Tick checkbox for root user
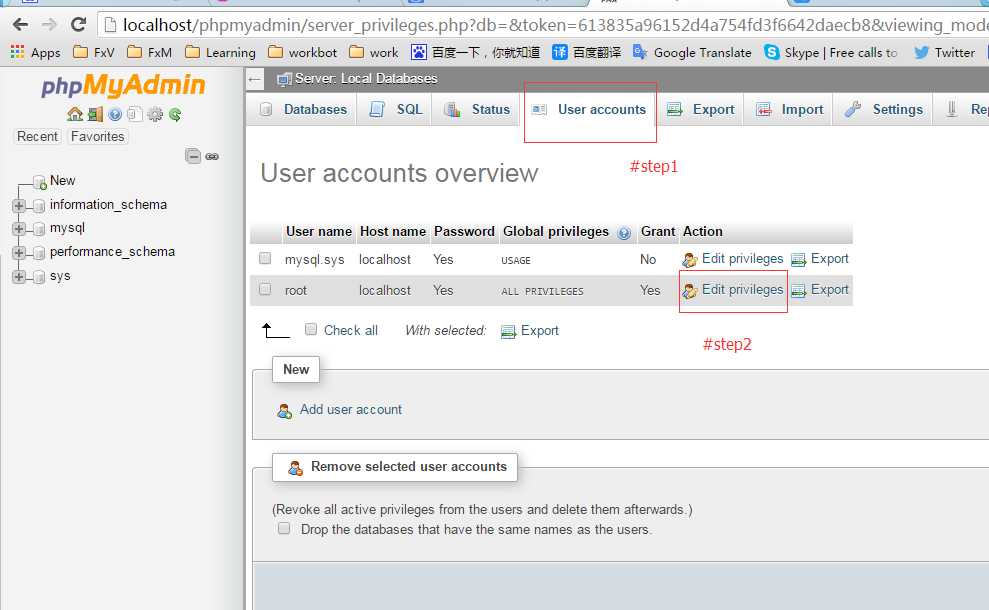The image size is (989, 610). click(x=265, y=289)
